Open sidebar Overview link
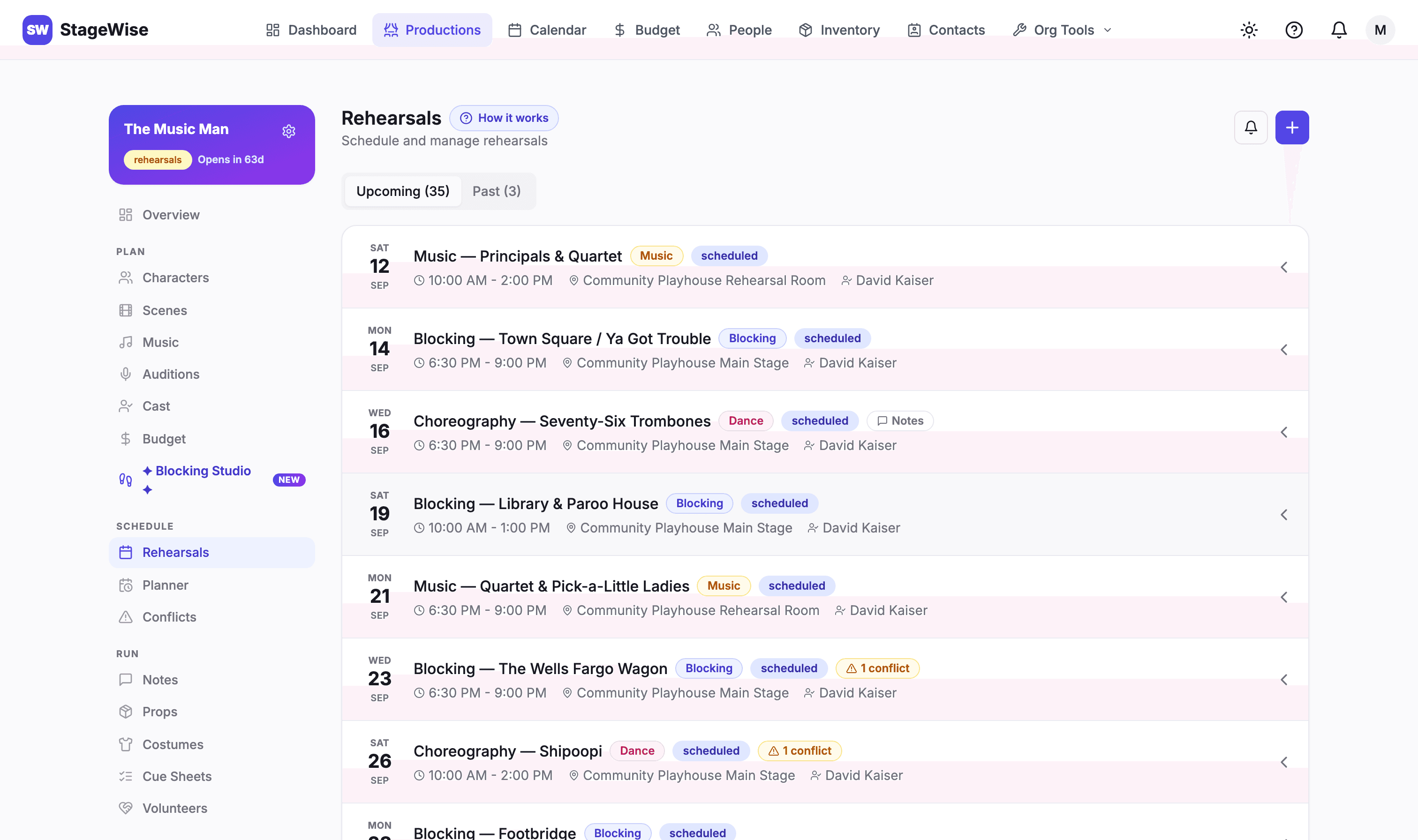Viewport: 1418px width, 840px height. click(x=211, y=215)
